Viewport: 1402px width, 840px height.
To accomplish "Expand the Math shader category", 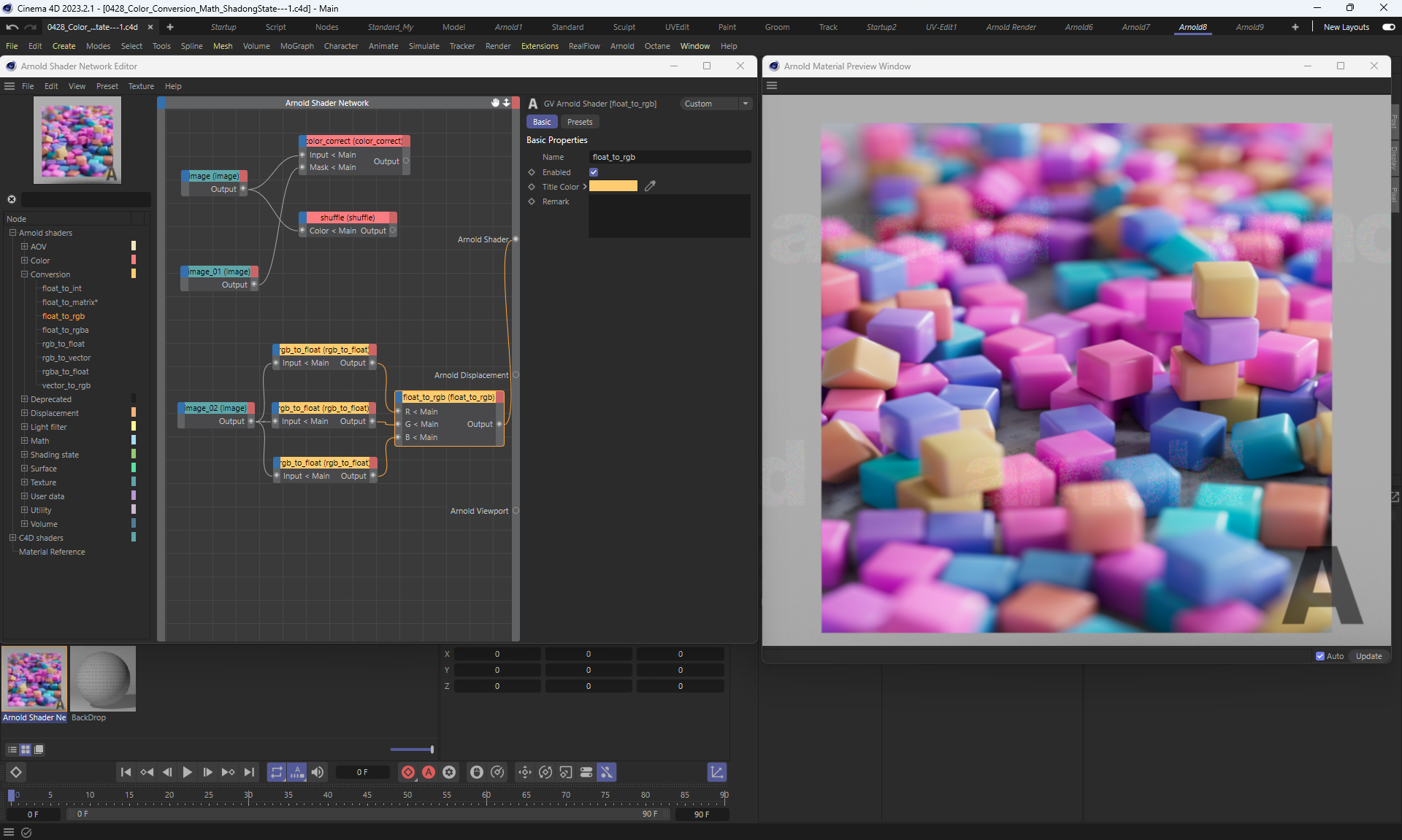I will point(24,441).
